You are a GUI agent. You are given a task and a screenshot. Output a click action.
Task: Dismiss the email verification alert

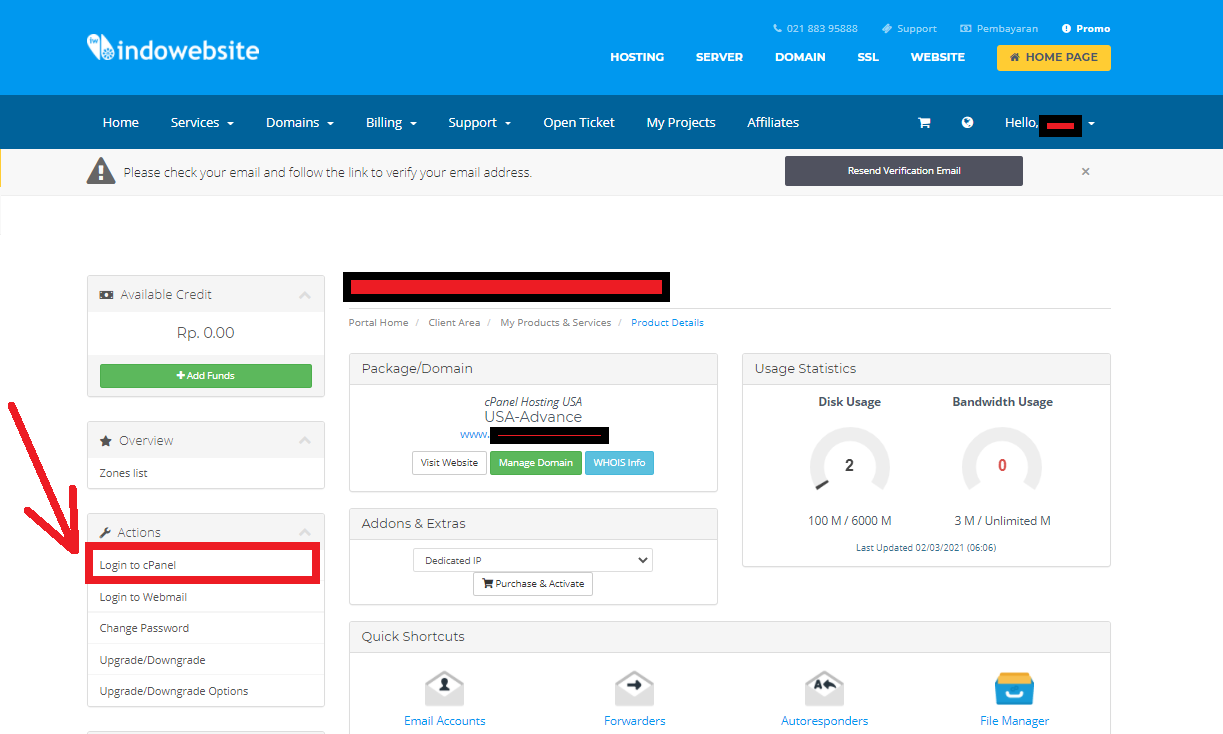click(1085, 171)
